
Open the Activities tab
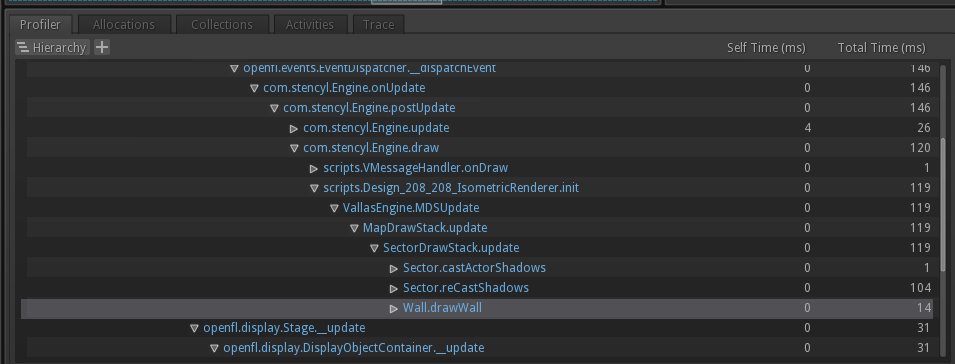pos(310,24)
